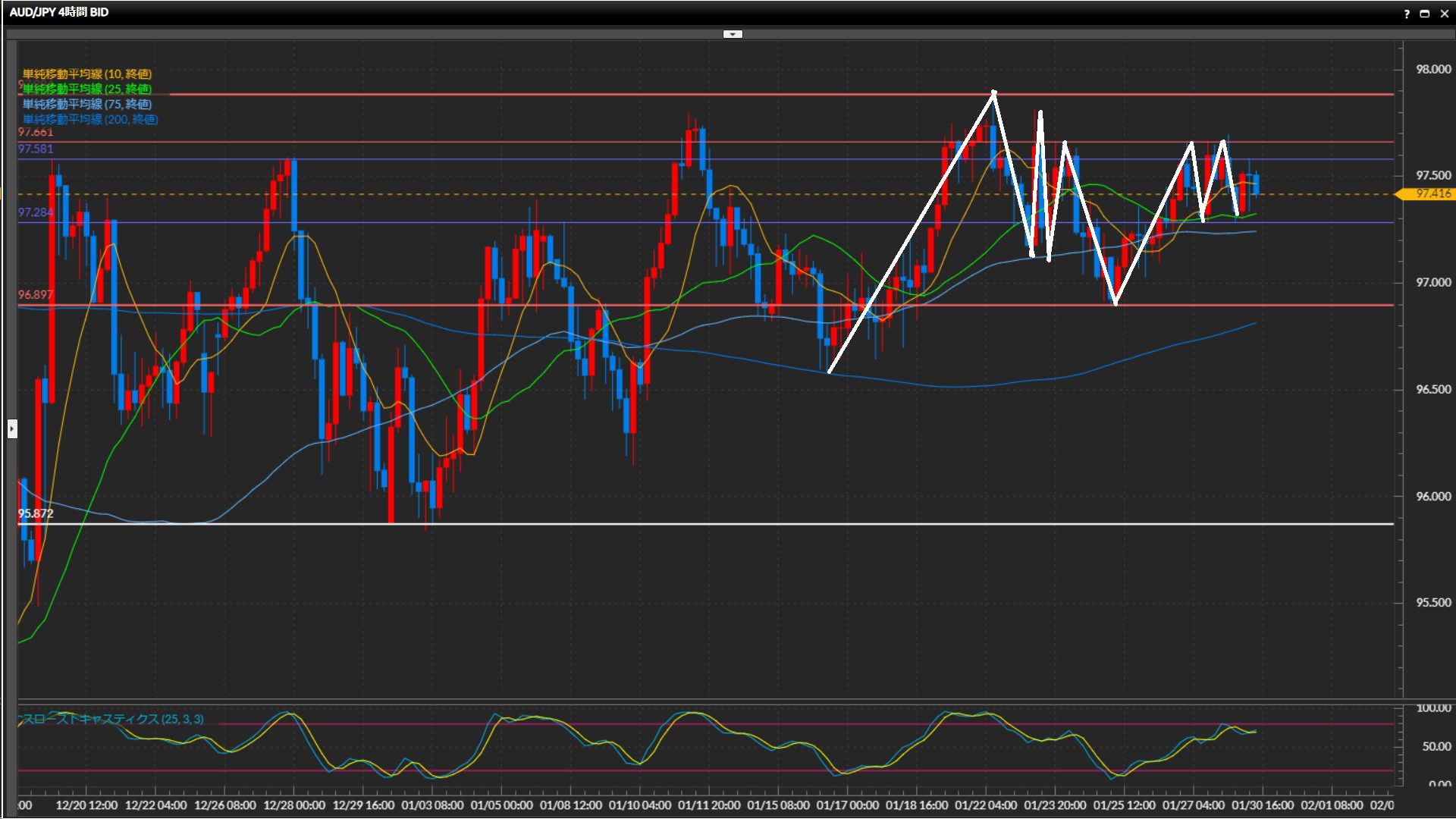The image size is (1456, 819).
Task: Select the purple 97.581 line label
Action: [x=36, y=149]
